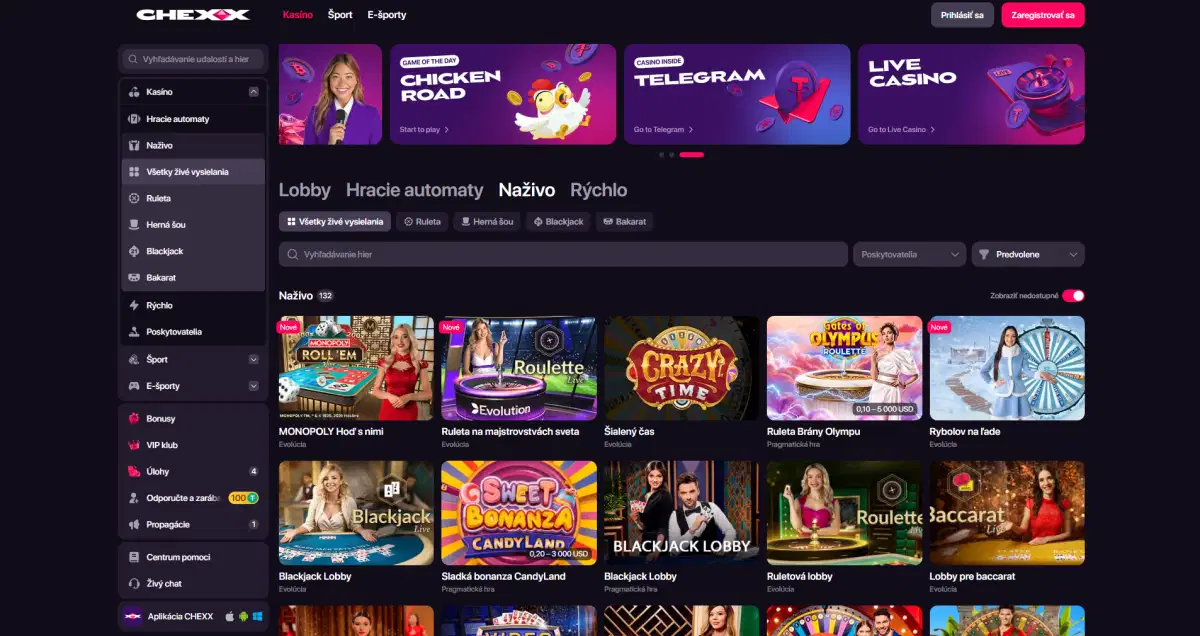Select the active pink banner carousel indicator

[691, 155]
